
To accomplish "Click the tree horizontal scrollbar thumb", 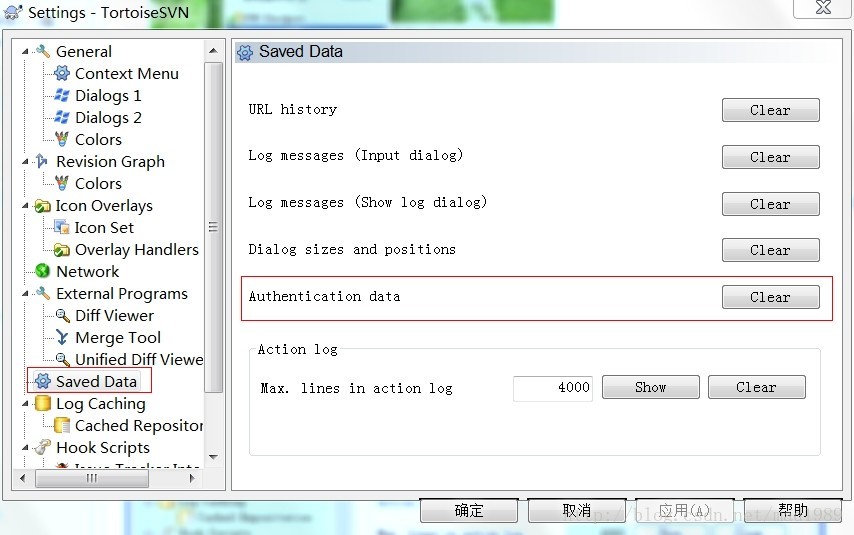I will 92,478.
